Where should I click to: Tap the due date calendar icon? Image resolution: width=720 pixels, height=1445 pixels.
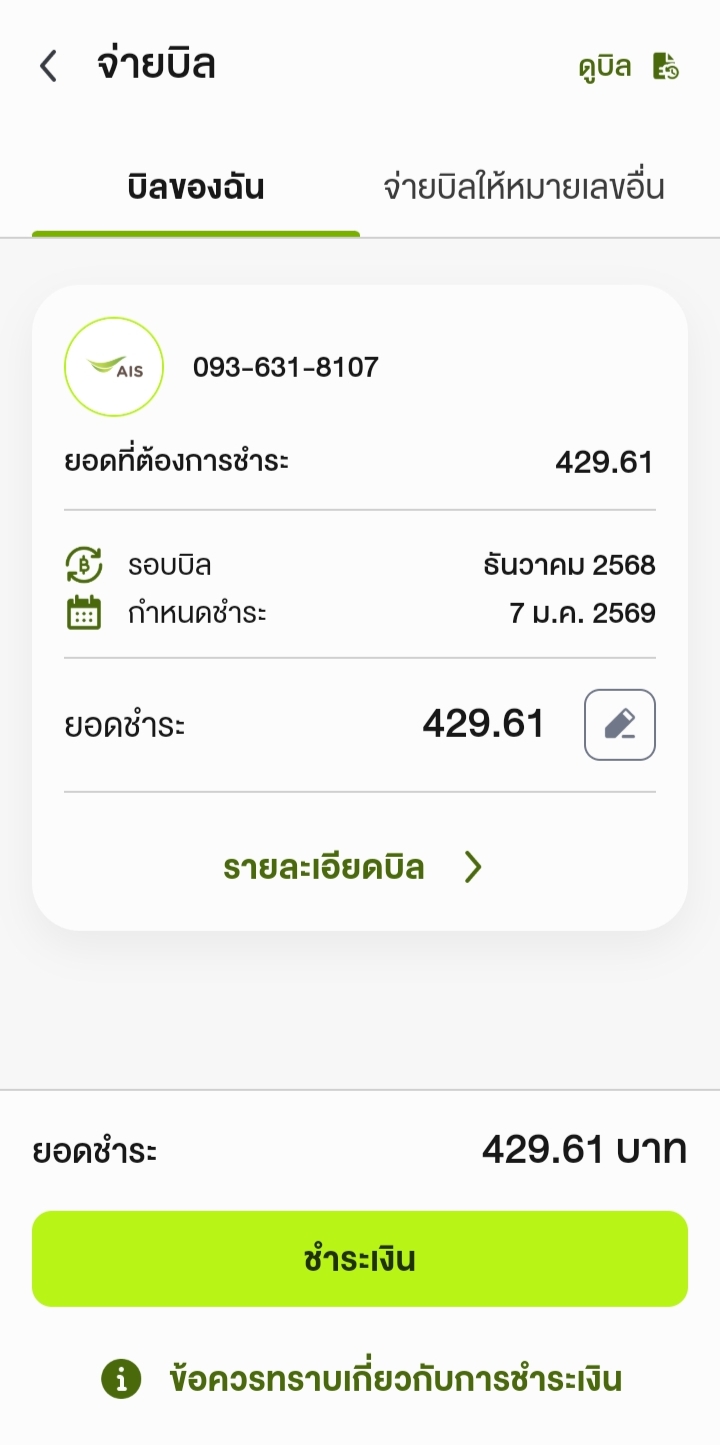[x=84, y=612]
